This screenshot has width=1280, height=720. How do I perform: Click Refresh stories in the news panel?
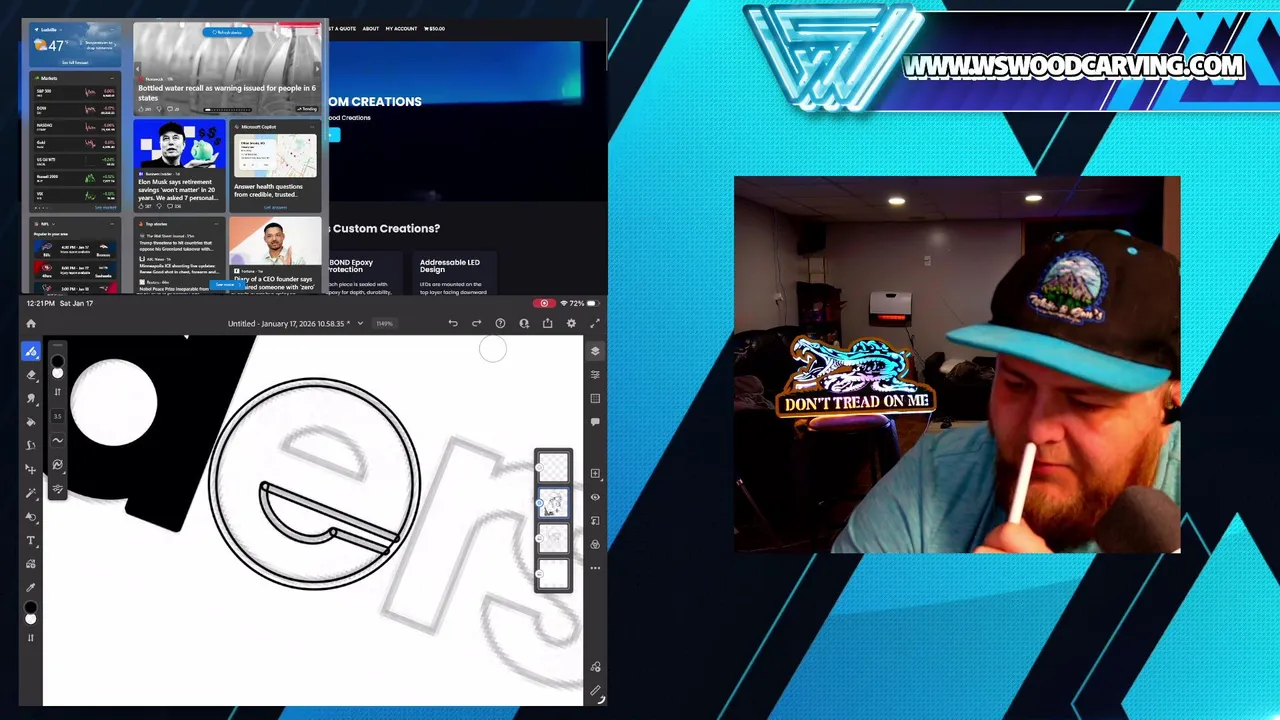[x=227, y=32]
